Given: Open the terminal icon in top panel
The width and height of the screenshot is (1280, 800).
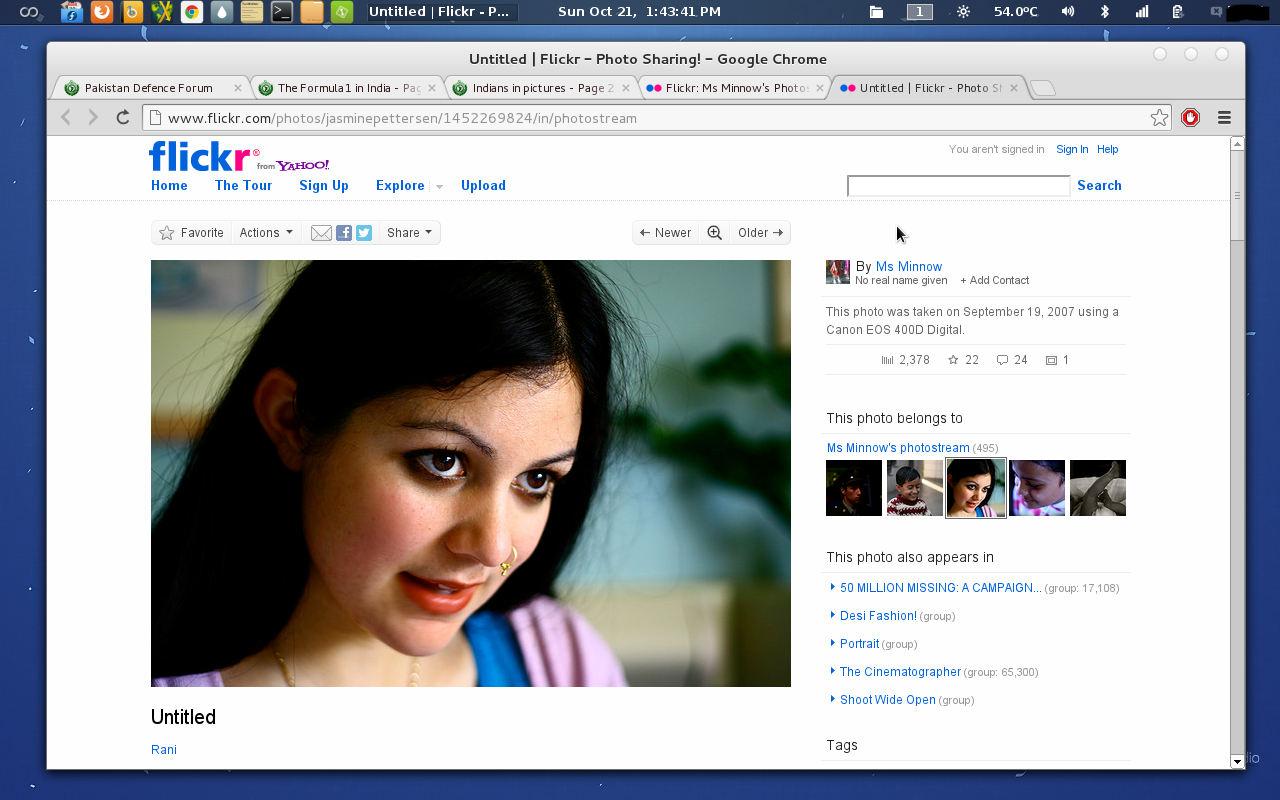Looking at the screenshot, I should (282, 12).
